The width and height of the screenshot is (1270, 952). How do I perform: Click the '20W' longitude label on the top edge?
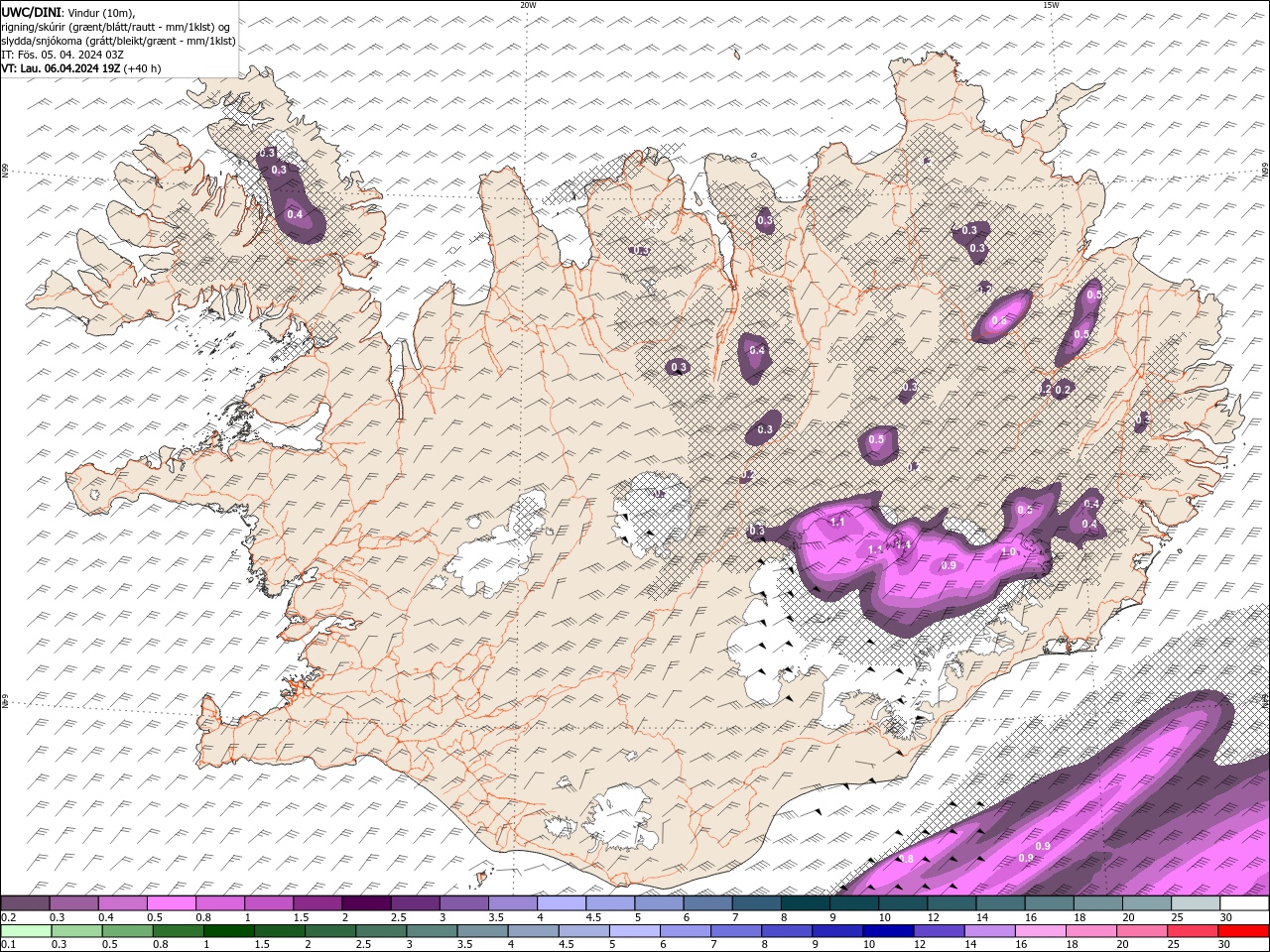[x=528, y=5]
